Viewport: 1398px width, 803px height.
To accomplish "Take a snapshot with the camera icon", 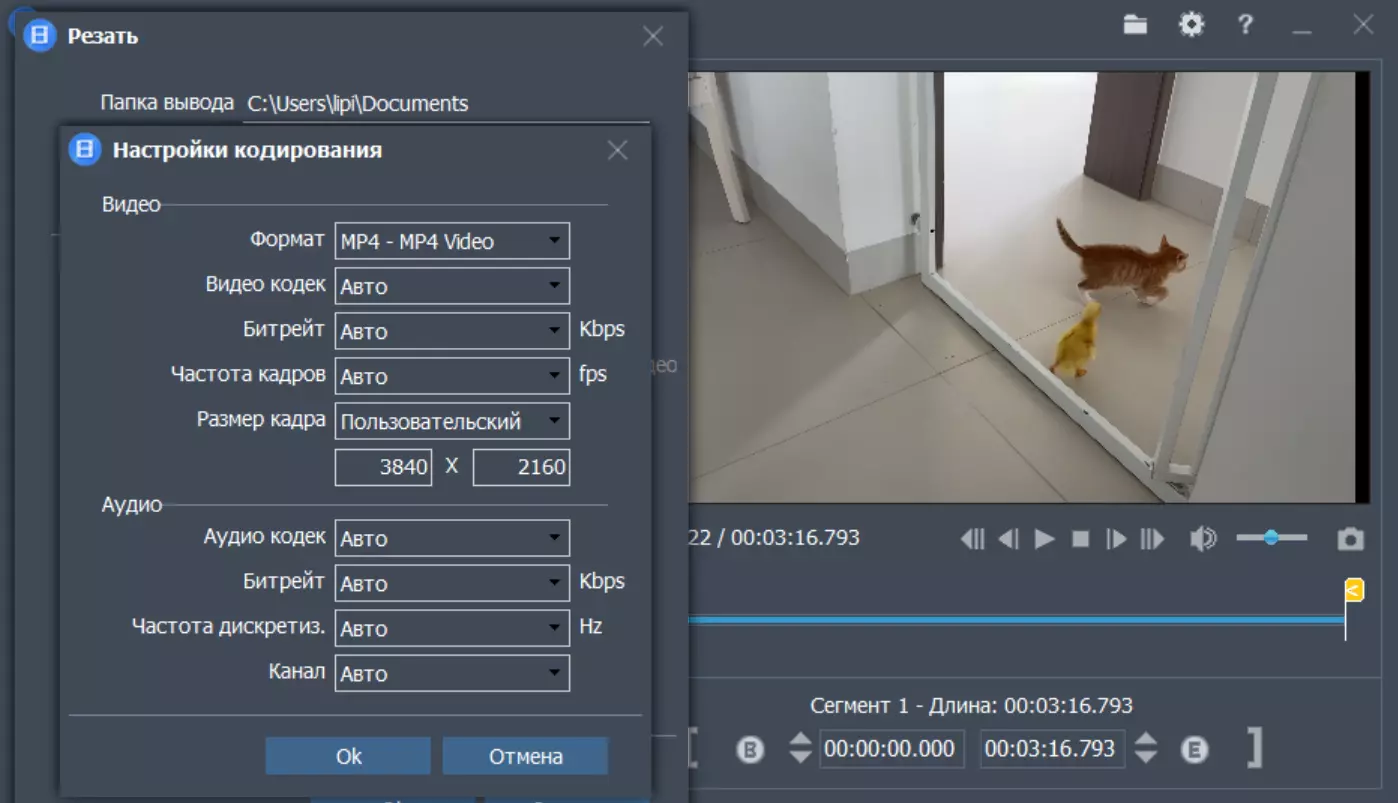I will (x=1350, y=540).
